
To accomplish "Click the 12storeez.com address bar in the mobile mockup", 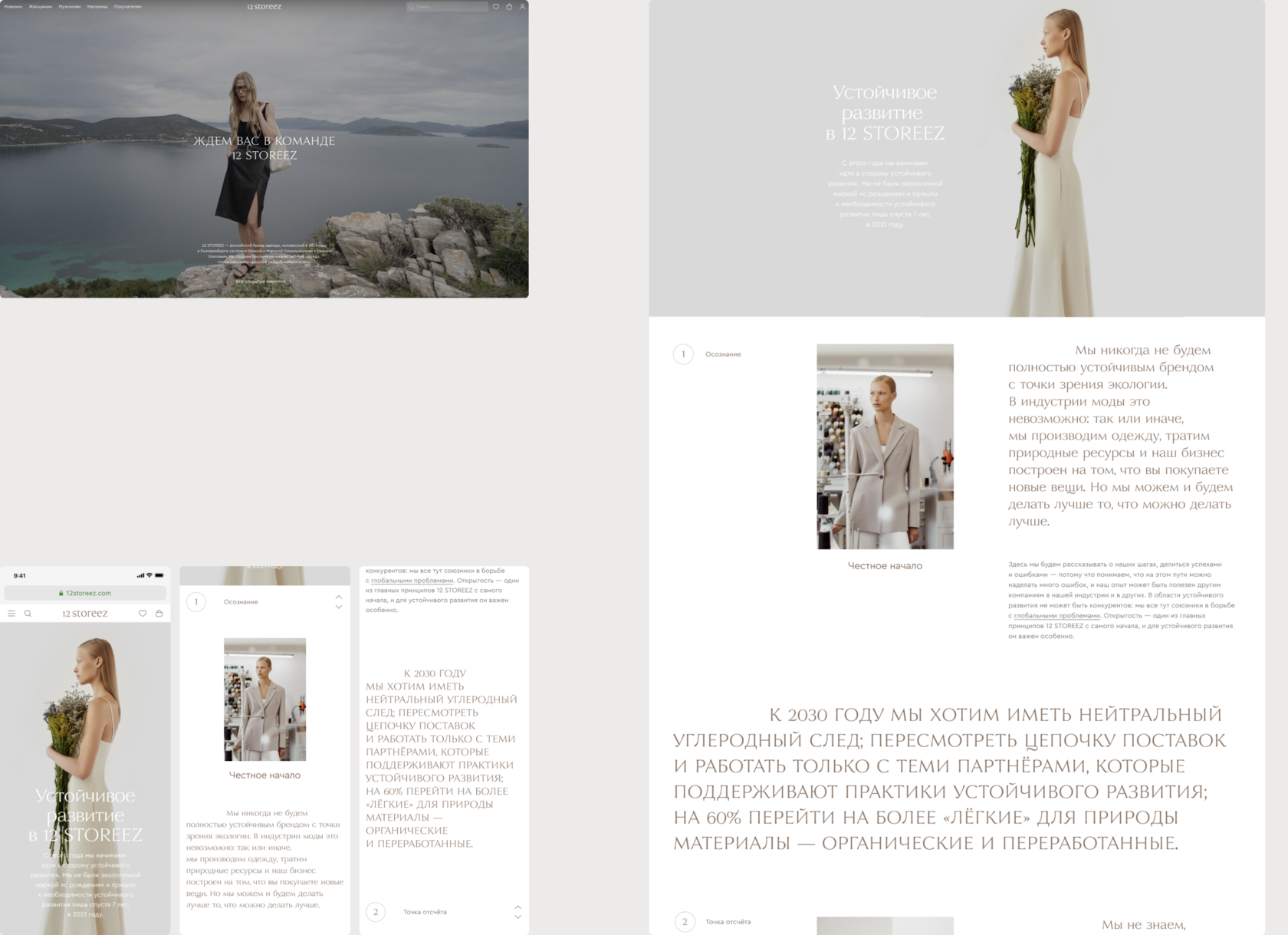I will click(85, 593).
